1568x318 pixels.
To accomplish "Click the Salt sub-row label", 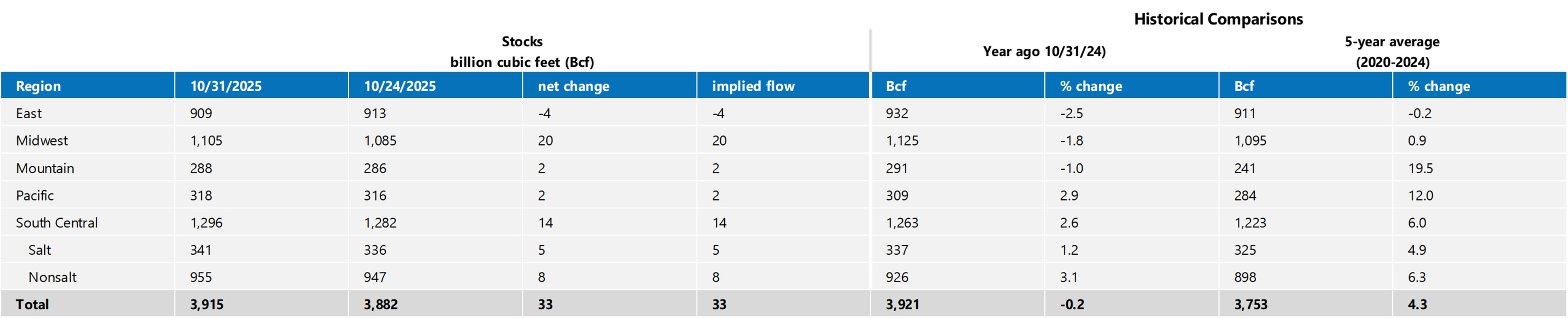I will point(40,250).
